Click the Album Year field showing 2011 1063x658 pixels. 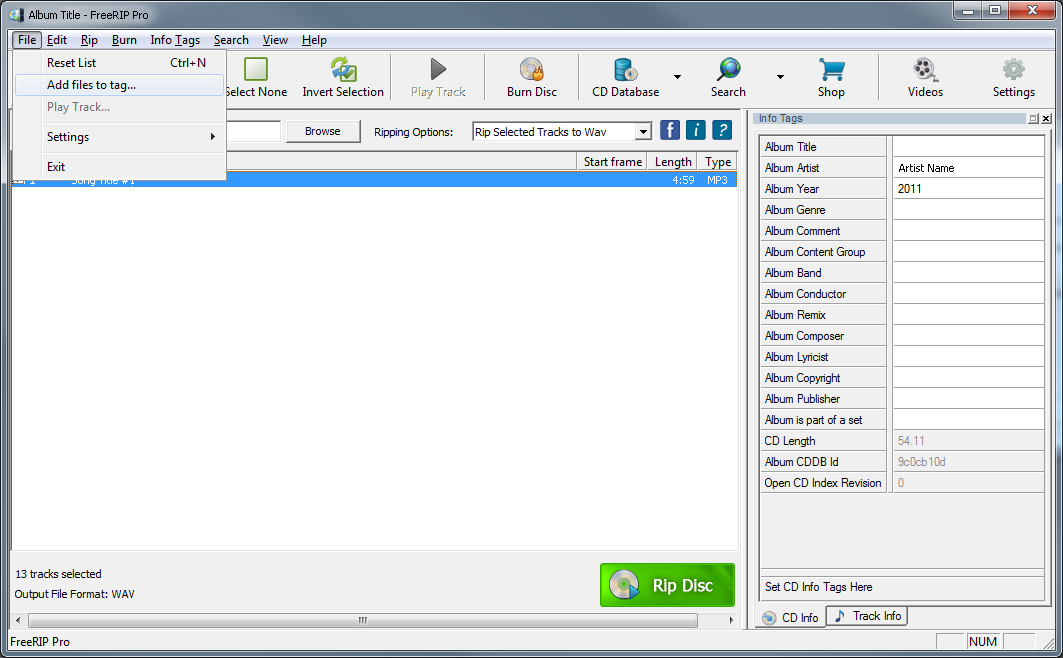[x=968, y=188]
